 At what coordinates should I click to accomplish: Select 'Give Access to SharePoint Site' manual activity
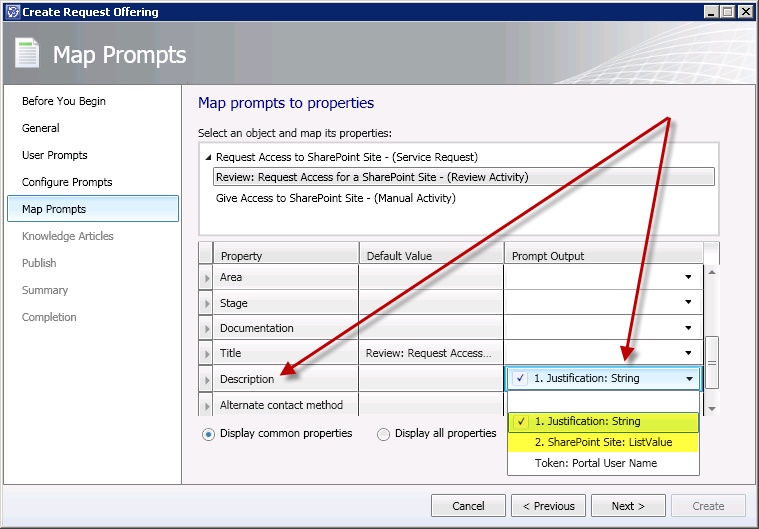tap(336, 198)
